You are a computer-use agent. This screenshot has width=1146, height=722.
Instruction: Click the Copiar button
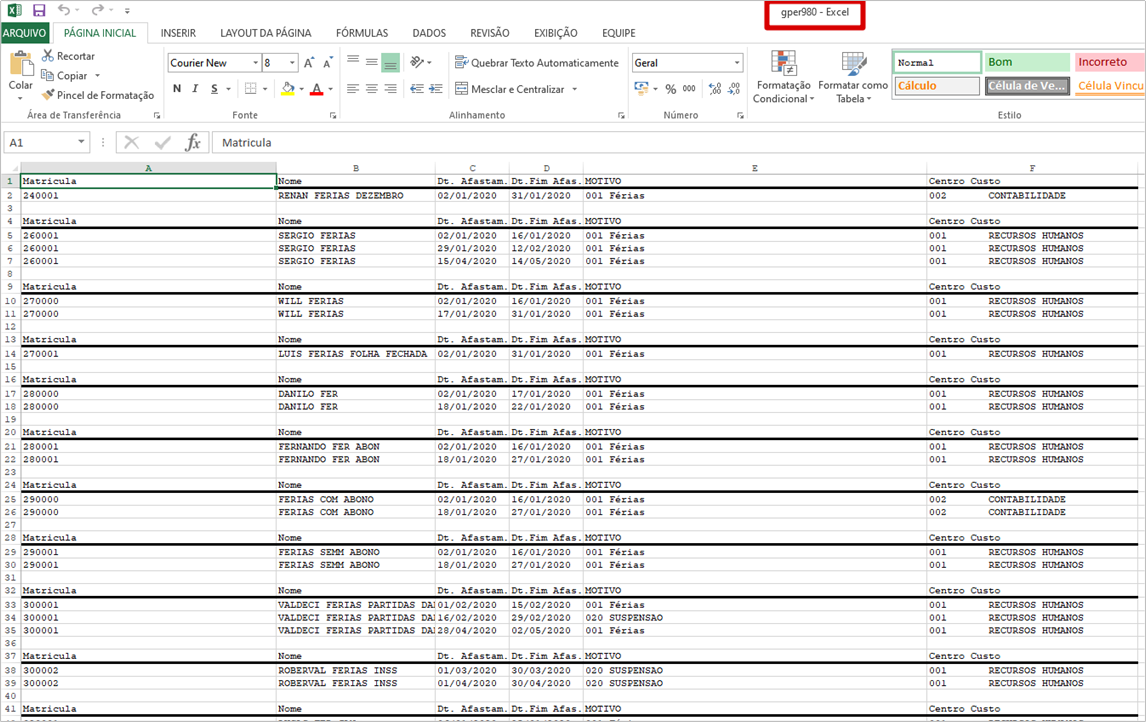click(66, 75)
